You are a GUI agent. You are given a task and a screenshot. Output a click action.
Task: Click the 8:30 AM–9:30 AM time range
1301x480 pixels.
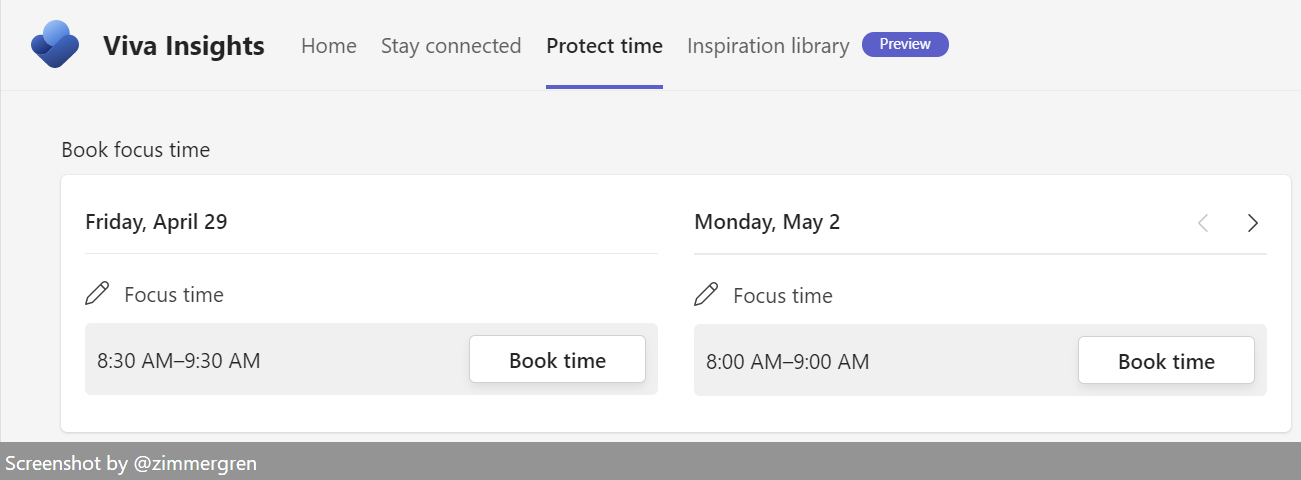pos(179,361)
